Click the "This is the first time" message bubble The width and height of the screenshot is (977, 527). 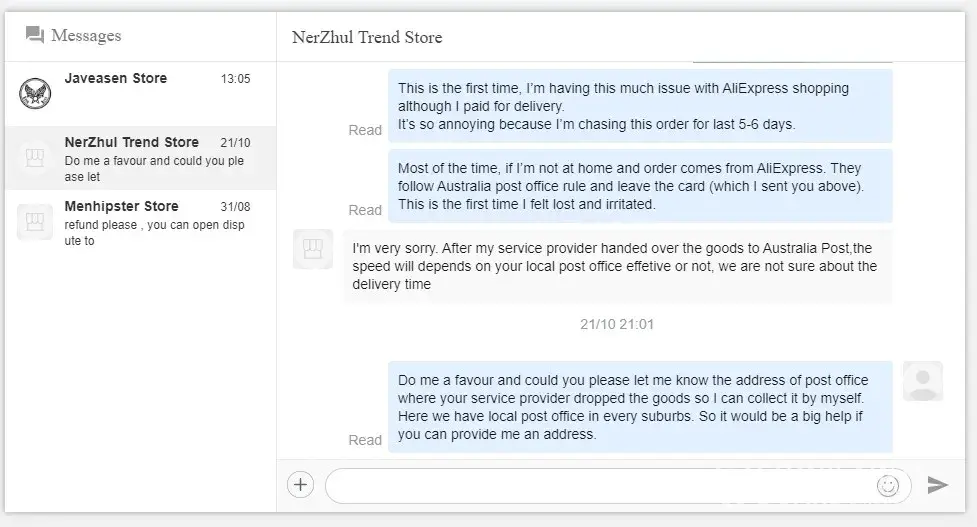pos(640,106)
